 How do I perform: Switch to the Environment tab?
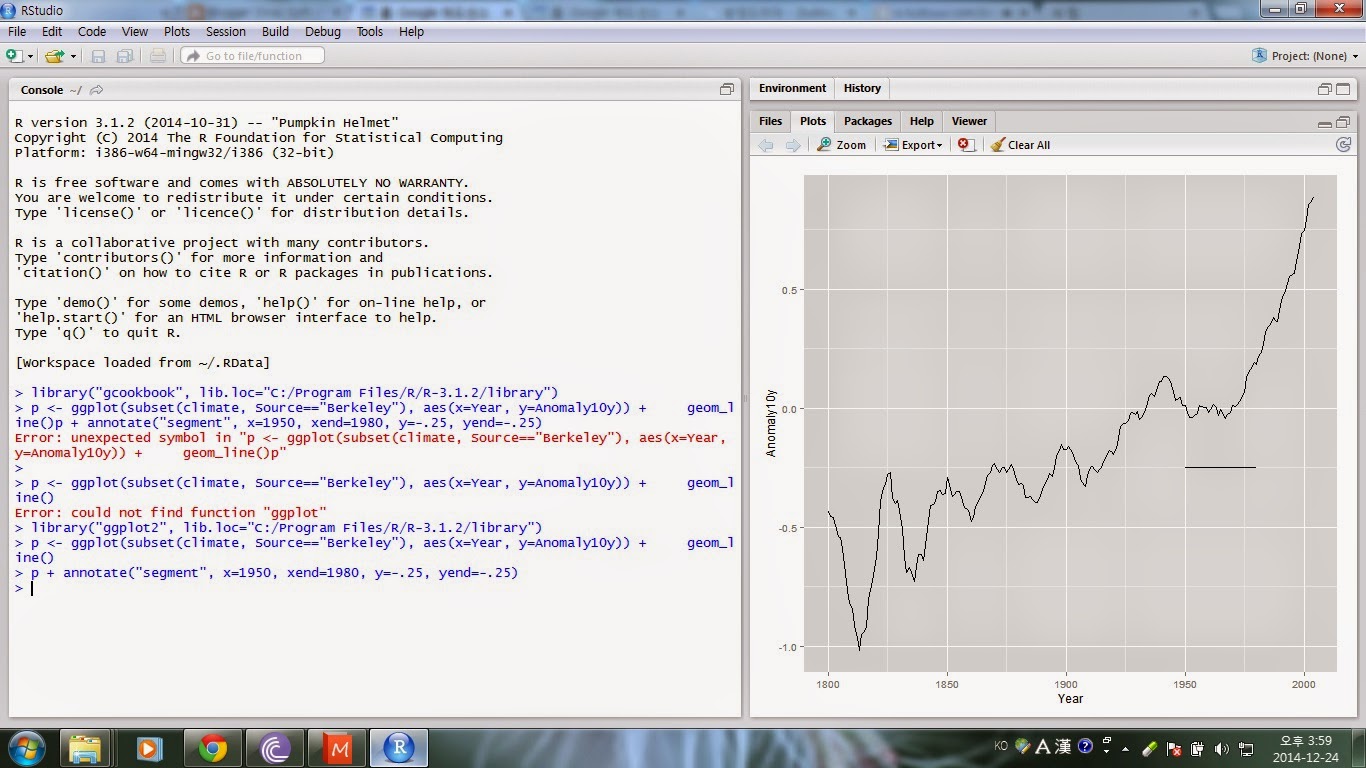(792, 88)
